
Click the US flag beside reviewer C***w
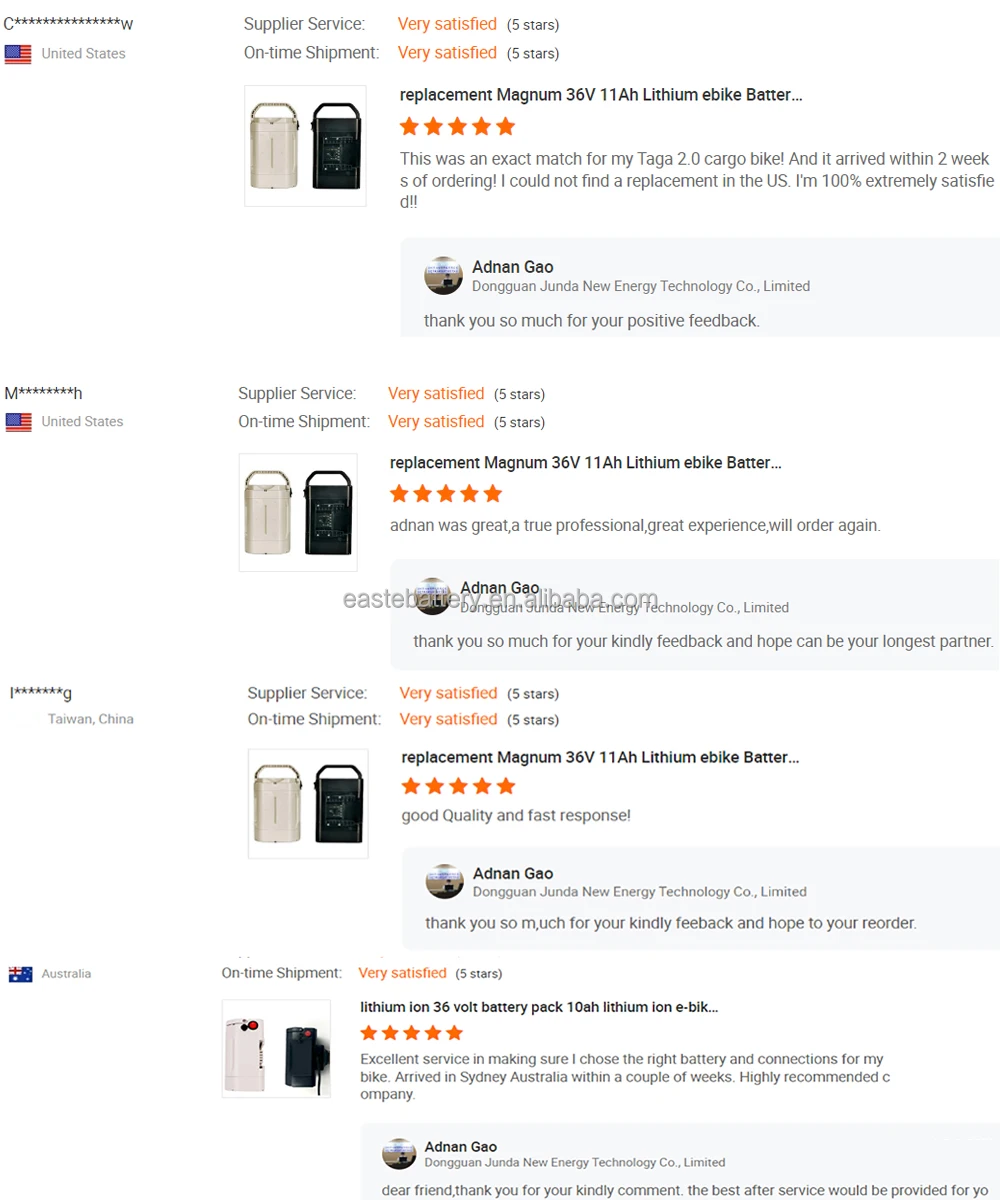pyautogui.click(x=18, y=54)
